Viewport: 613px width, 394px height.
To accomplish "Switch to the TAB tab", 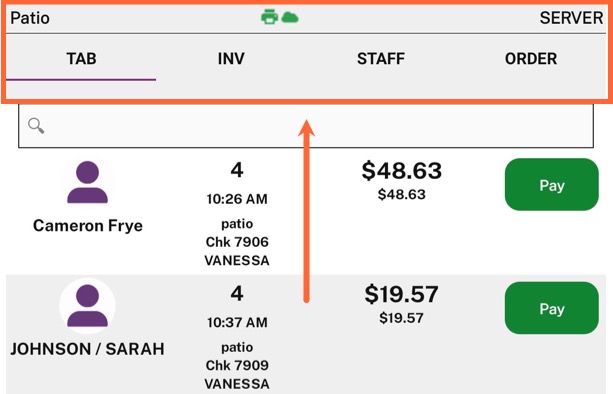I will click(x=81, y=59).
